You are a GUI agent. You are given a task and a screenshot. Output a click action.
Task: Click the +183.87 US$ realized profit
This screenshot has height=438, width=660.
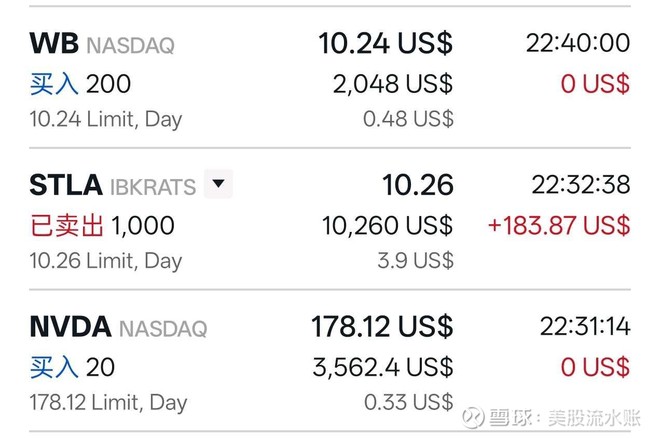click(559, 226)
